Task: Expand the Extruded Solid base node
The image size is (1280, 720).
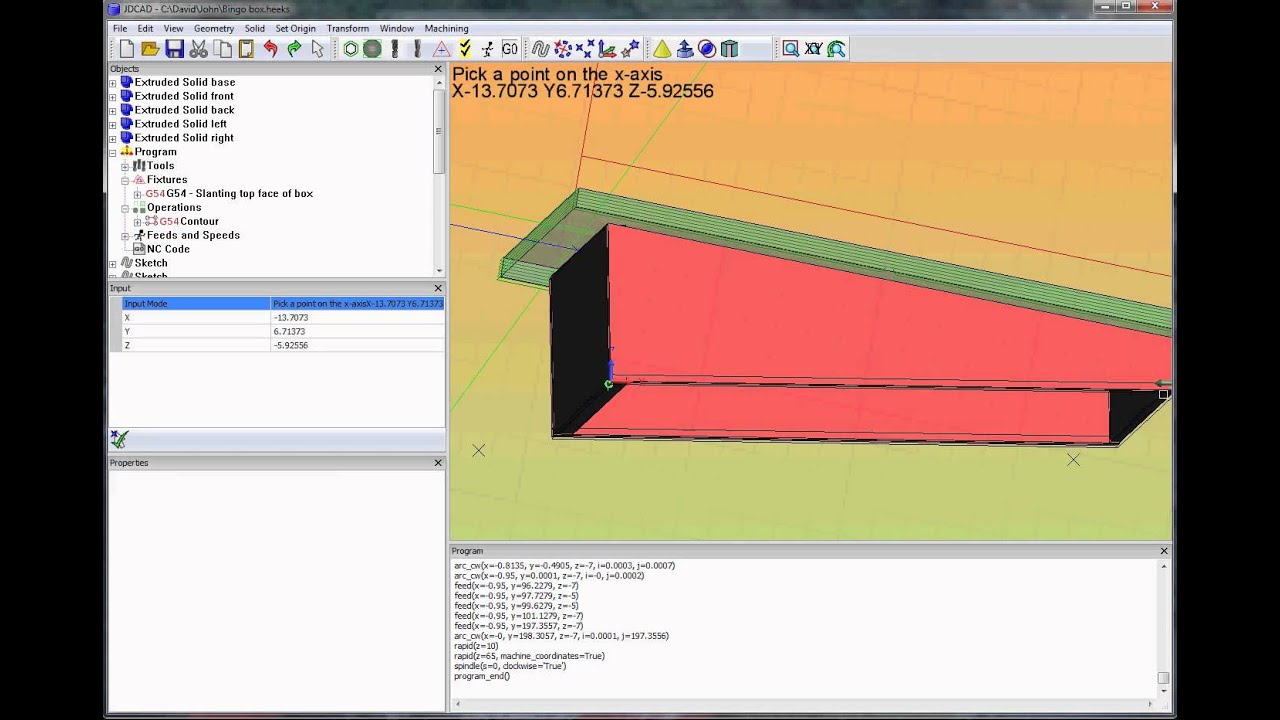Action: [113, 83]
